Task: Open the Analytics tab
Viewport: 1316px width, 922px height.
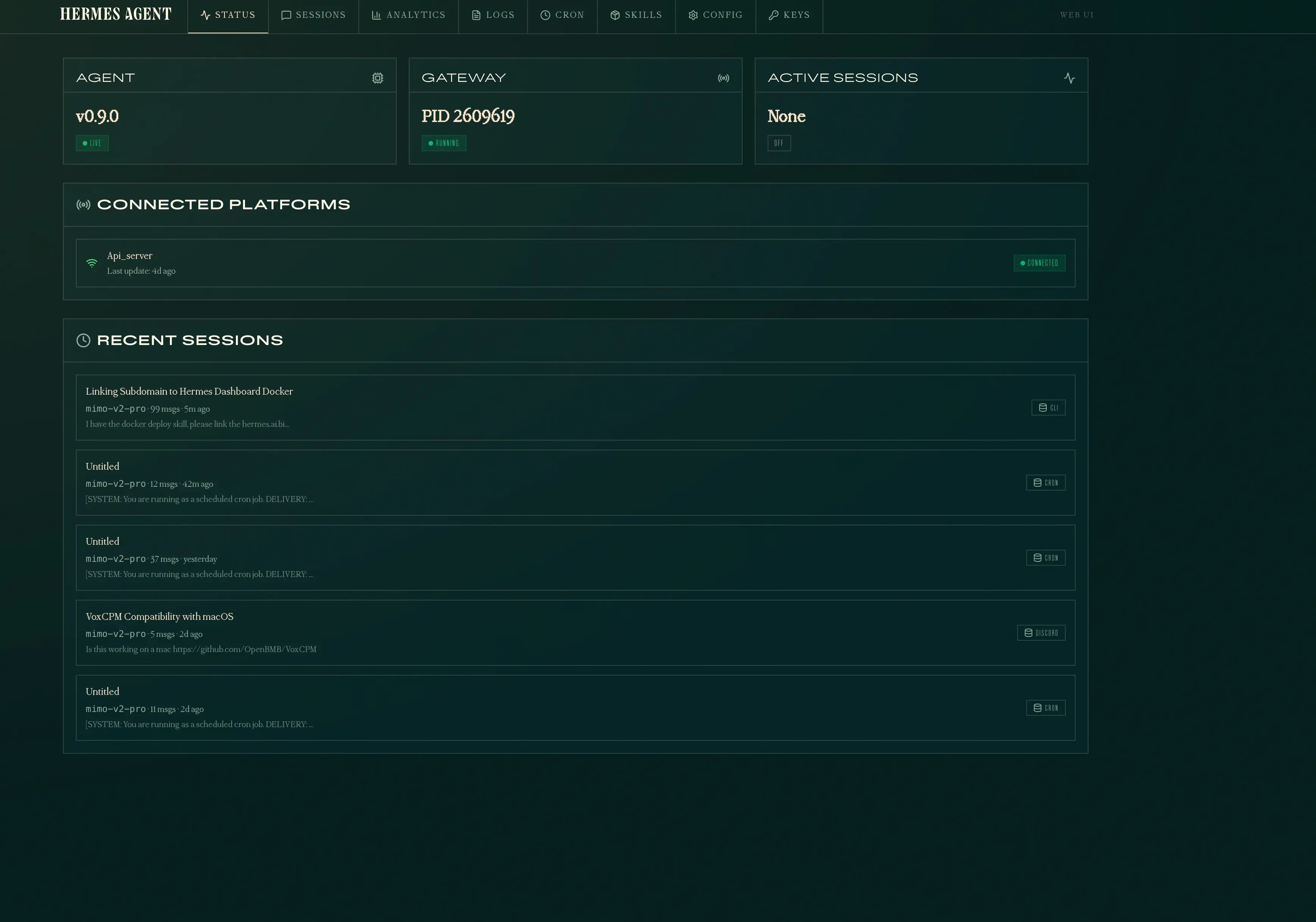Action: pos(408,16)
